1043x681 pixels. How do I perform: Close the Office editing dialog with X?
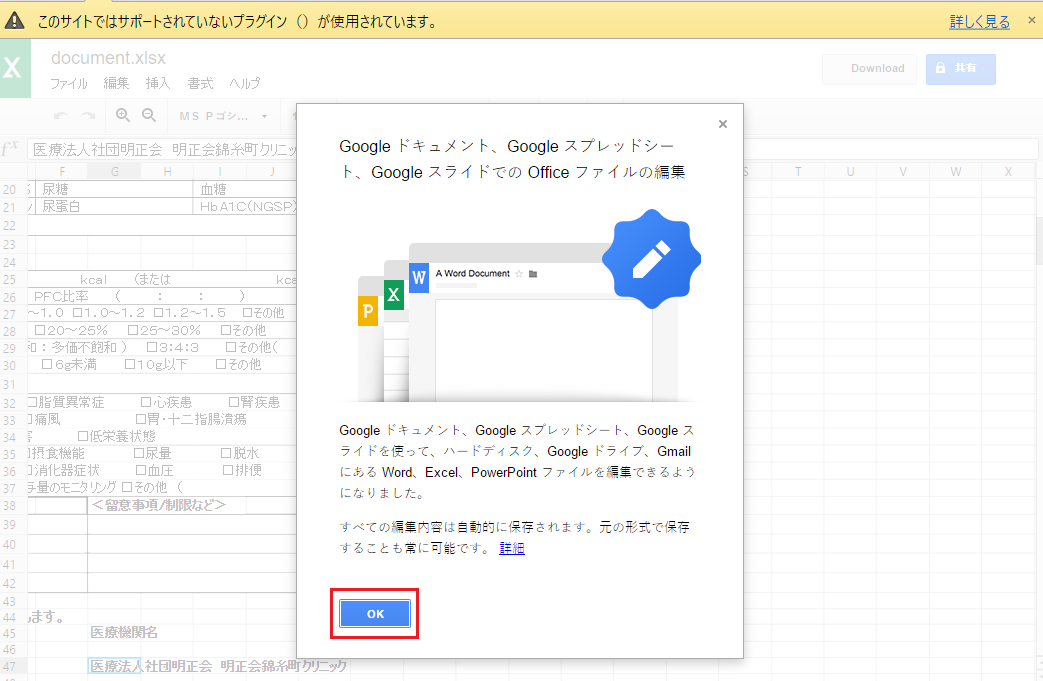click(723, 124)
